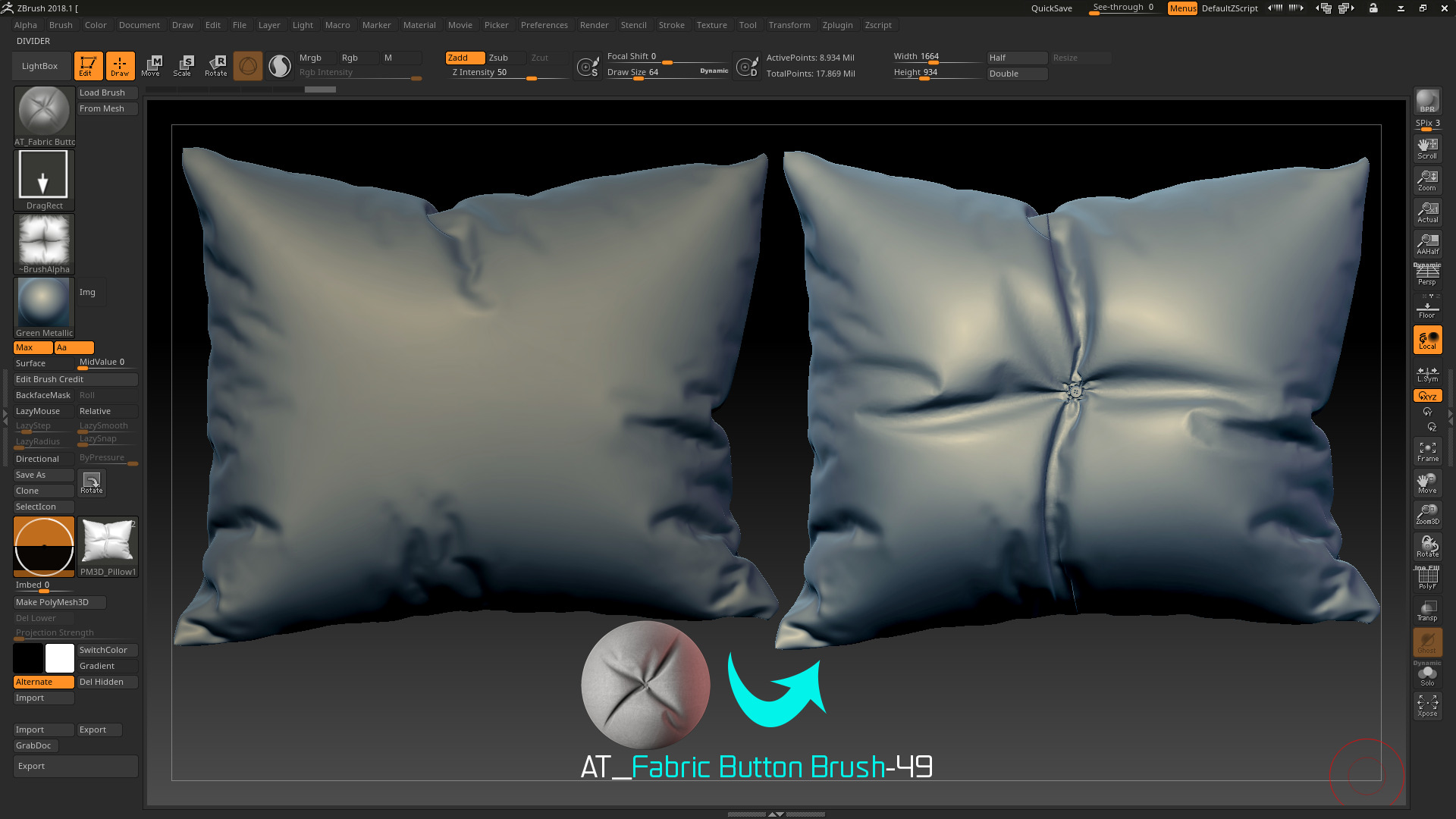1456x819 pixels.
Task: Open the Green Metallic material selector
Action: coord(44,308)
